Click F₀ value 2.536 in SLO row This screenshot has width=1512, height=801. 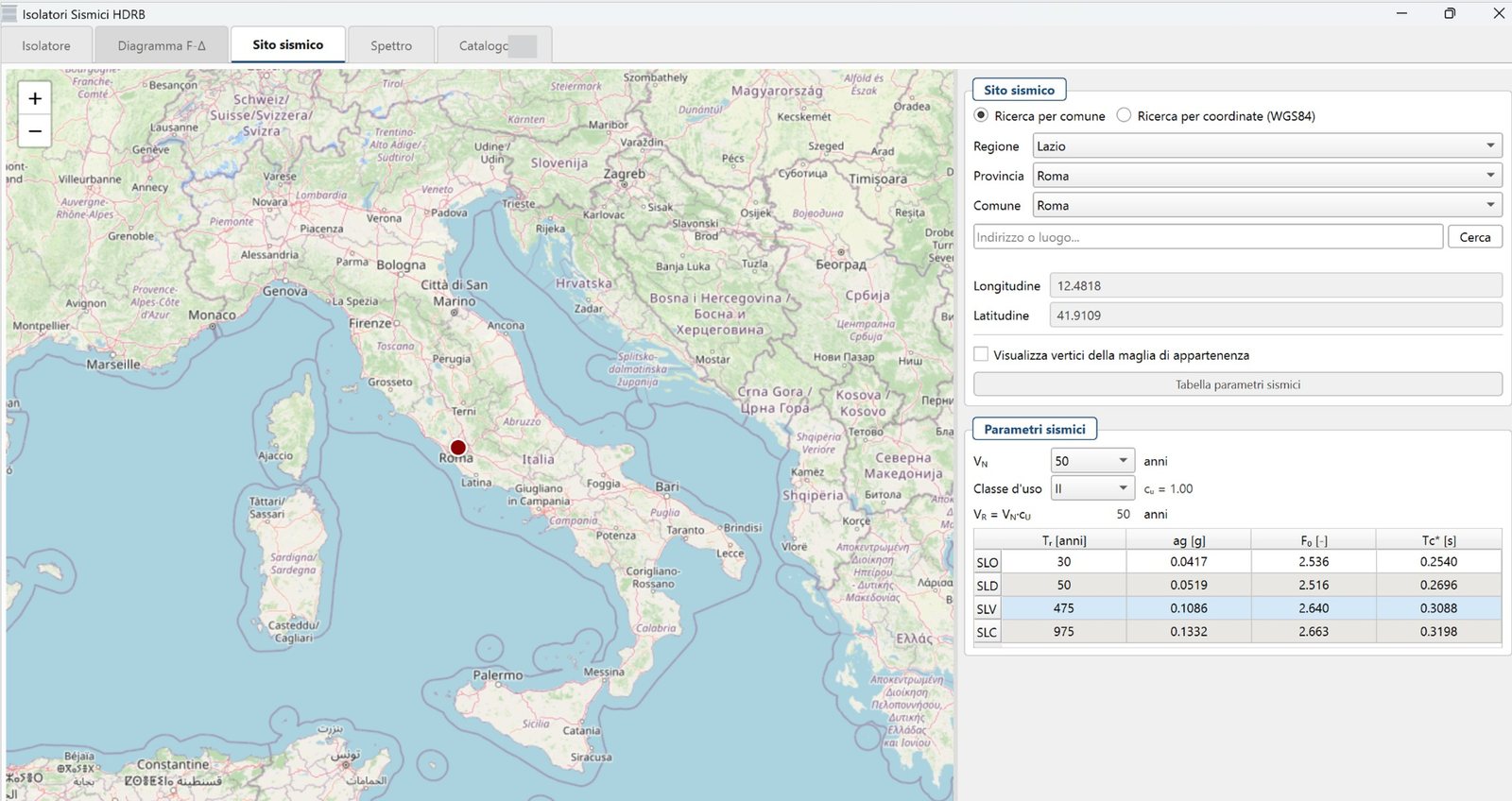coord(1314,561)
